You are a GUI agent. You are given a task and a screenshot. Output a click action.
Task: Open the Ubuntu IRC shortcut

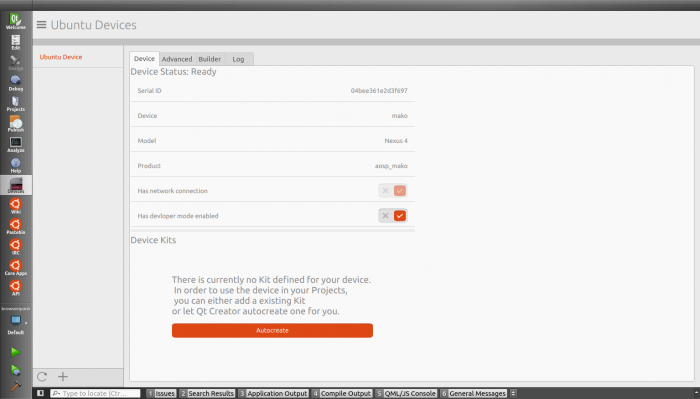point(16,247)
